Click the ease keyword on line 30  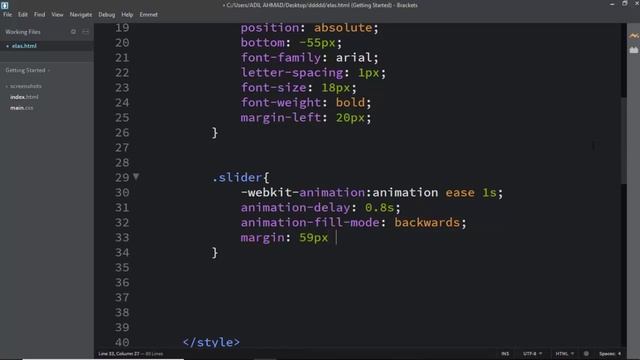click(460, 193)
